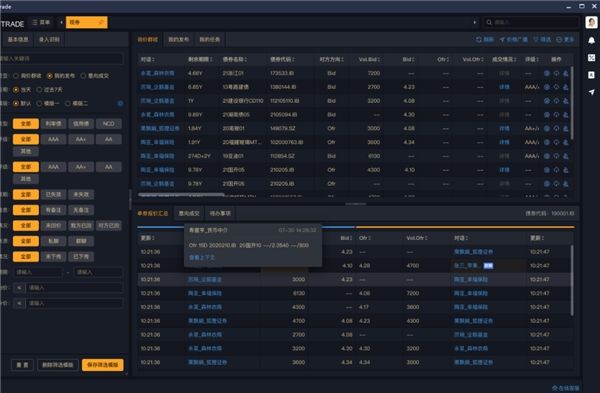Click the 重置 reset button
The image size is (600, 393).
(x=23, y=365)
